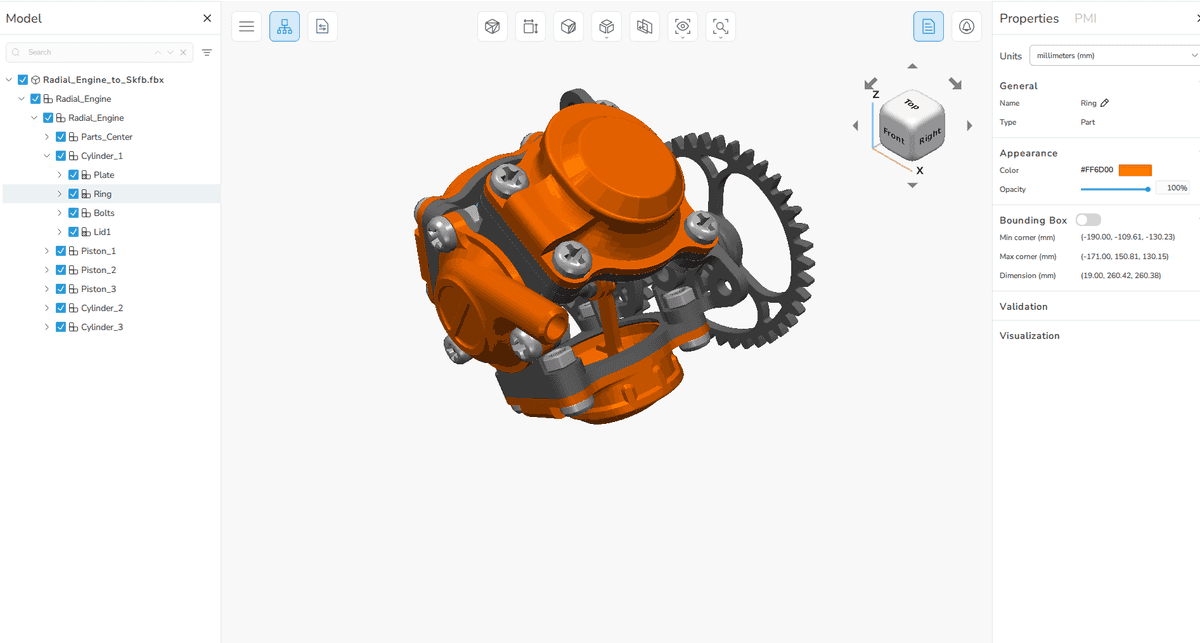
Task: Select the isometric home view icon
Action: click(492, 26)
